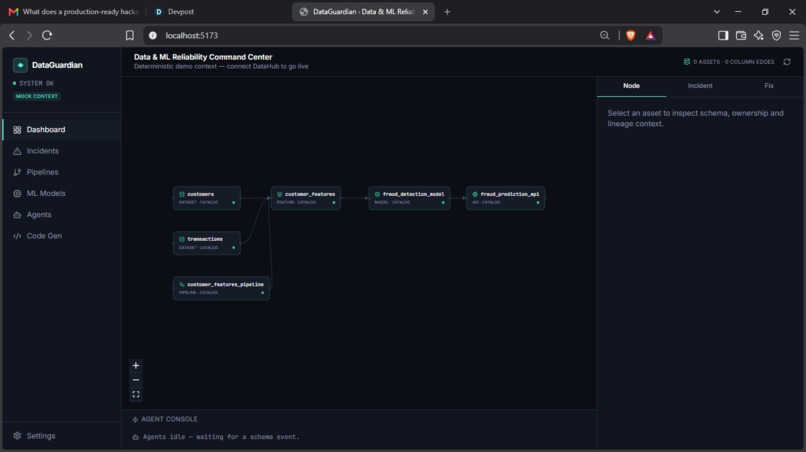Viewport: 806px width, 452px height.
Task: Close the DataGuardian browser tab
Action: [425, 12]
